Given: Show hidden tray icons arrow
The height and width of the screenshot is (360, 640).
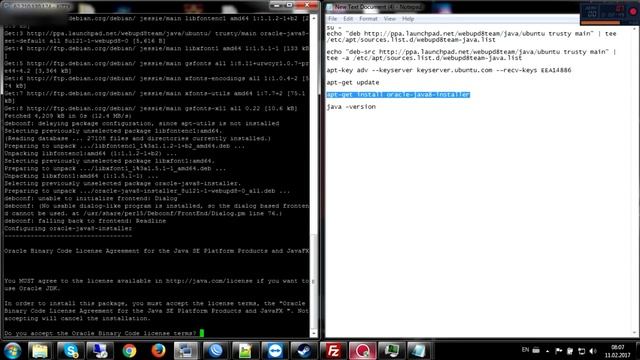Looking at the screenshot, I should pos(547,351).
